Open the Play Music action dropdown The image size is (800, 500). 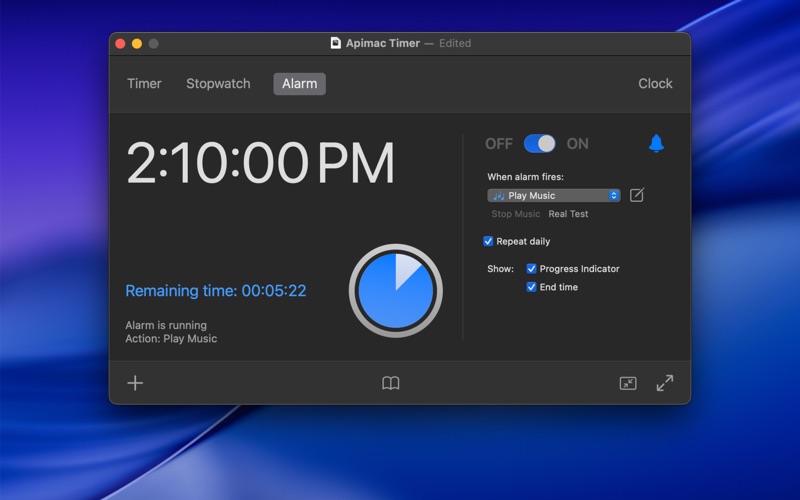pos(554,196)
